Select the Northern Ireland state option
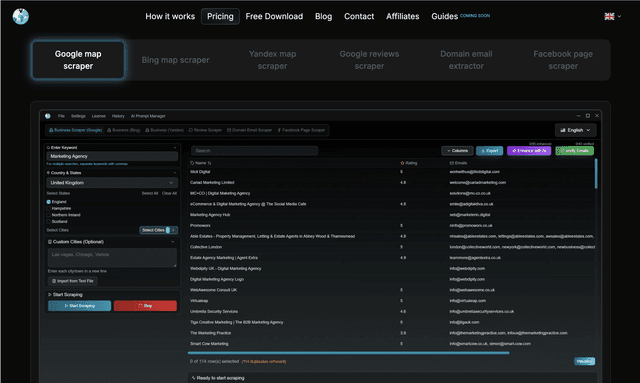 [x=49, y=215]
